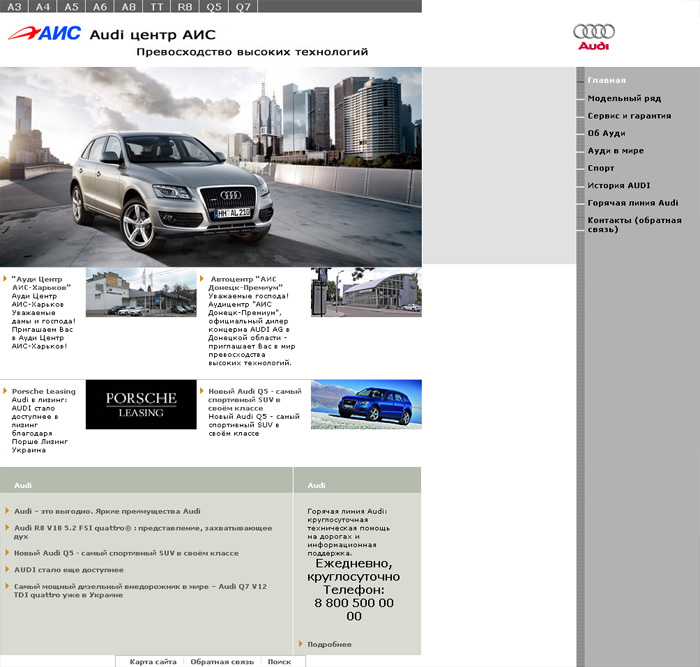Open Audi R8 V10 5.2 FSI quattro link
Image resolution: width=700 pixels, height=667 pixels.
coord(143,532)
